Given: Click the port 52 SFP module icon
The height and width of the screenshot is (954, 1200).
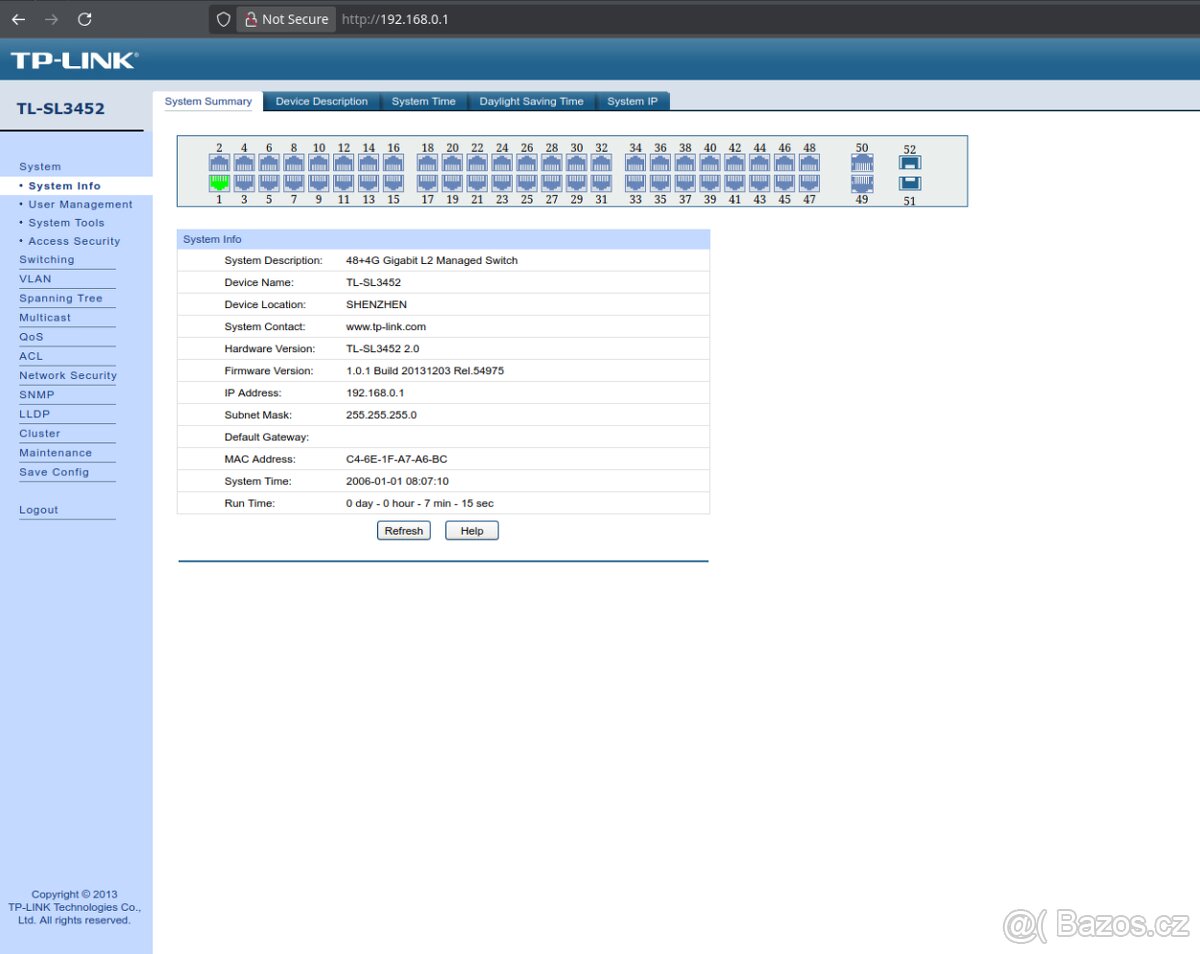Looking at the screenshot, I should (x=909, y=162).
